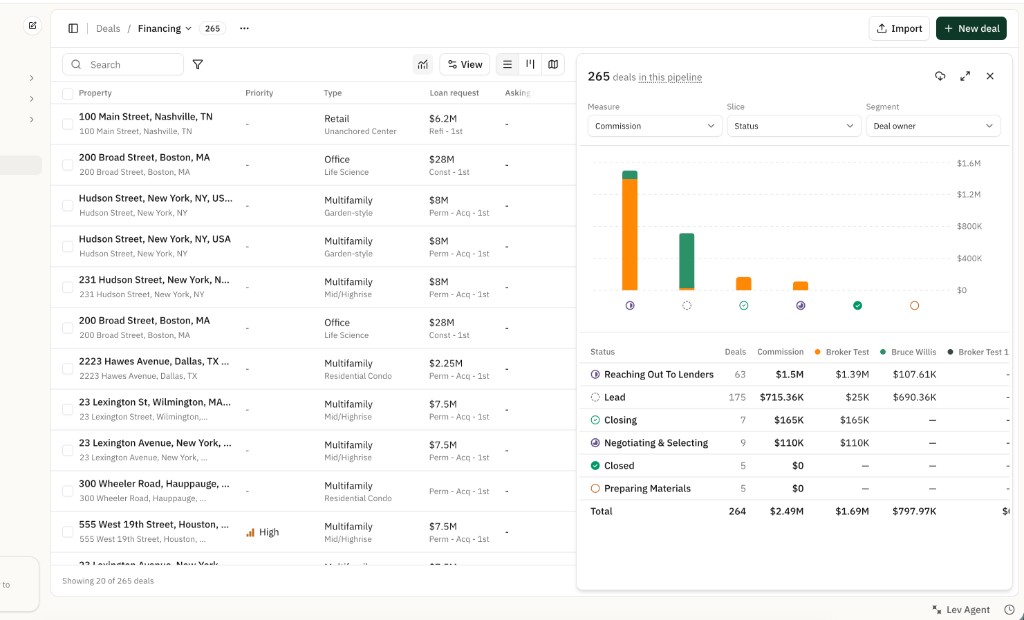Open the View options dropdown
This screenshot has width=1024, height=620.
point(465,64)
